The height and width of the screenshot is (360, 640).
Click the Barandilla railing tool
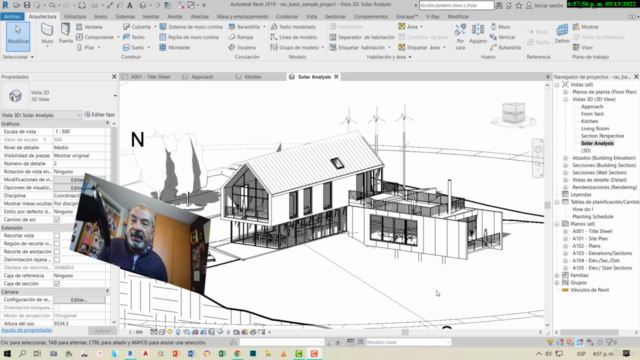[x=244, y=27]
